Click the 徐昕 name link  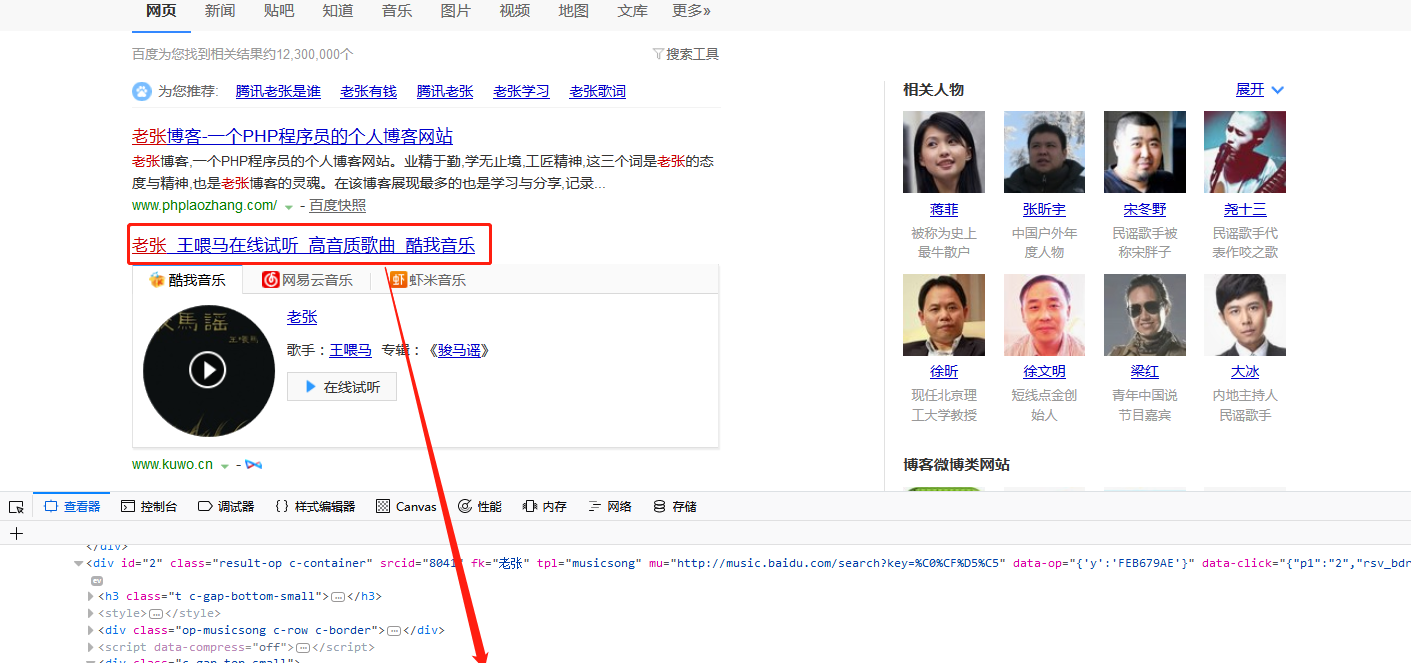coord(944,372)
